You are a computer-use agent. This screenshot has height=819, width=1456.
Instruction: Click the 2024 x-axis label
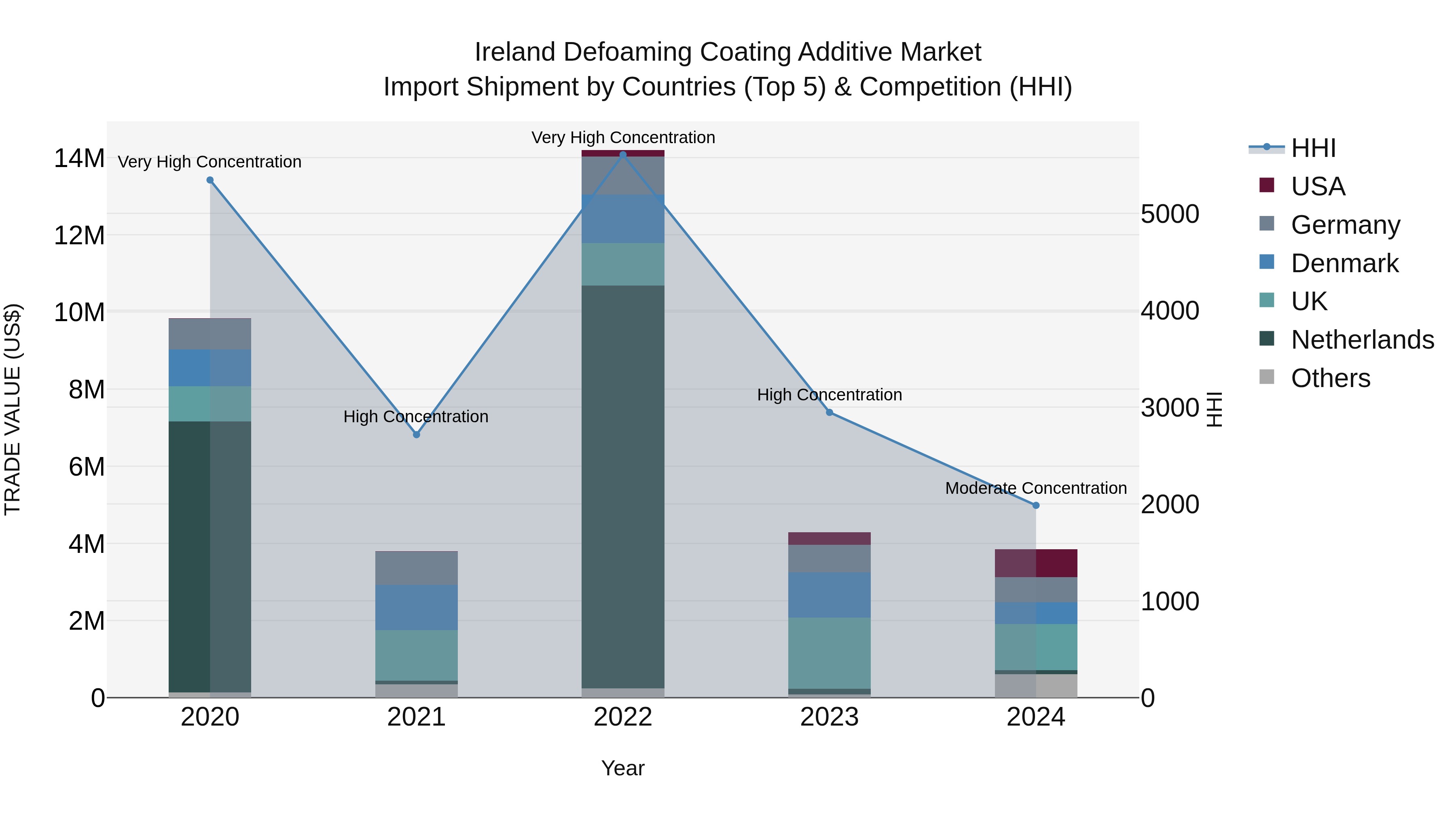coord(1035,717)
